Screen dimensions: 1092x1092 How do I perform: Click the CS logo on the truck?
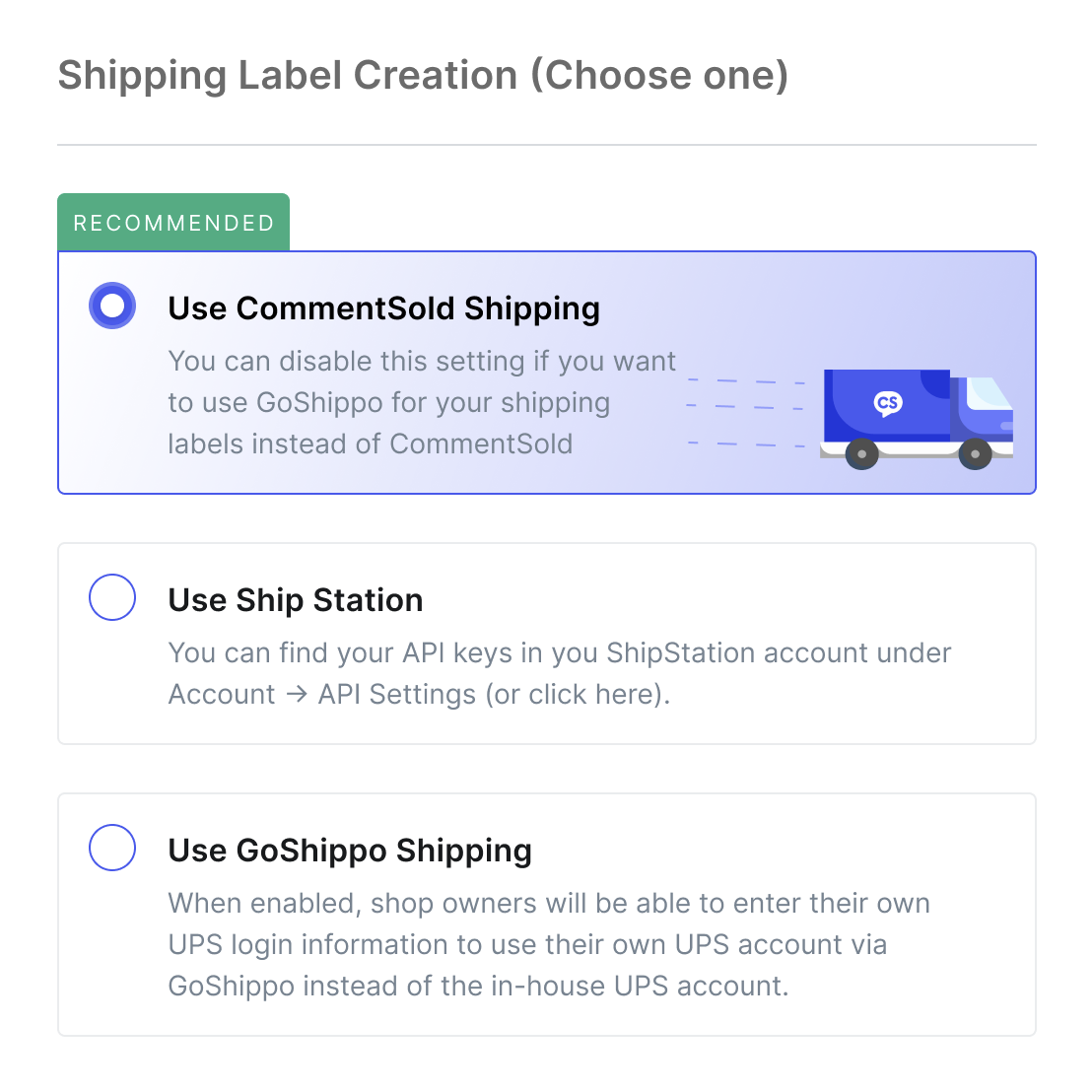pyautogui.click(x=888, y=403)
